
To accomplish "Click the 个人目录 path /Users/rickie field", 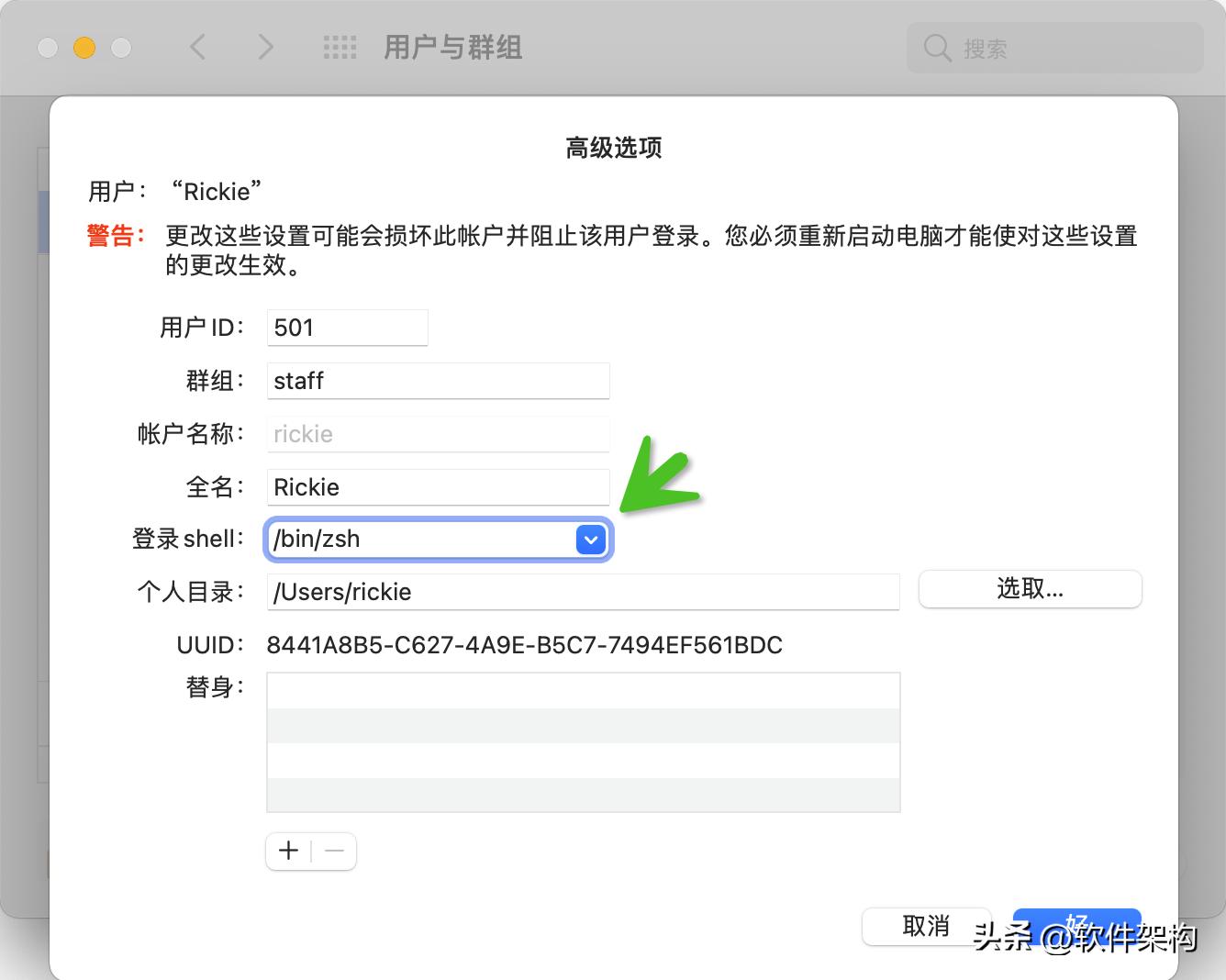I will pyautogui.click(x=582, y=592).
